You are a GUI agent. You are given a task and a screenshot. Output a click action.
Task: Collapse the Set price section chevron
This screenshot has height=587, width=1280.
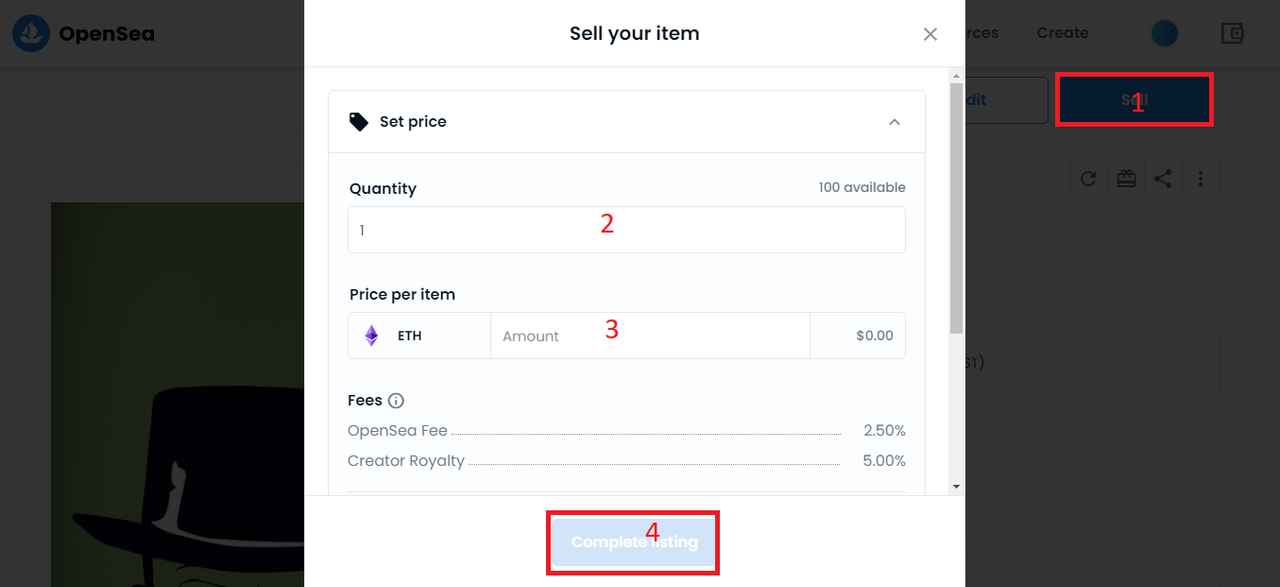(x=894, y=122)
